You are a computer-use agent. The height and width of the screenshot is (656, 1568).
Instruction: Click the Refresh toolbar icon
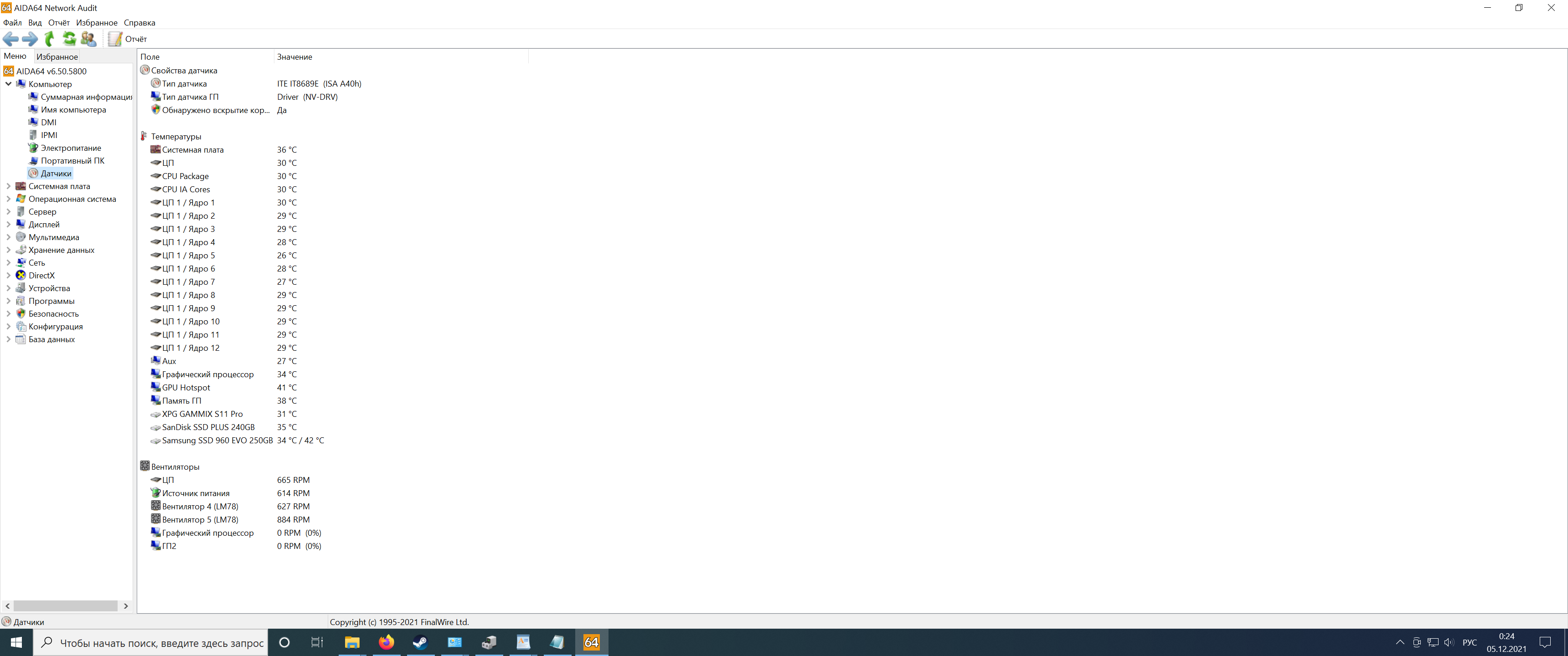point(69,39)
